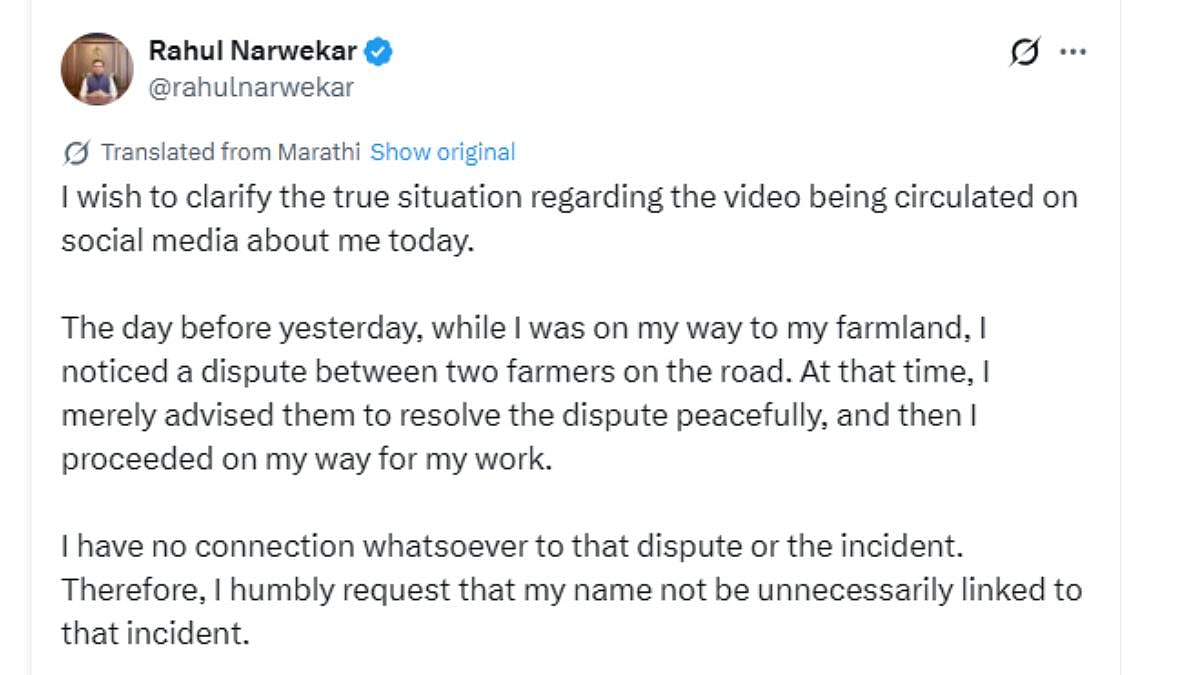Viewport: 1200px width, 675px height.
Task: Click the line 'social media about me today.'
Action: 267,241
